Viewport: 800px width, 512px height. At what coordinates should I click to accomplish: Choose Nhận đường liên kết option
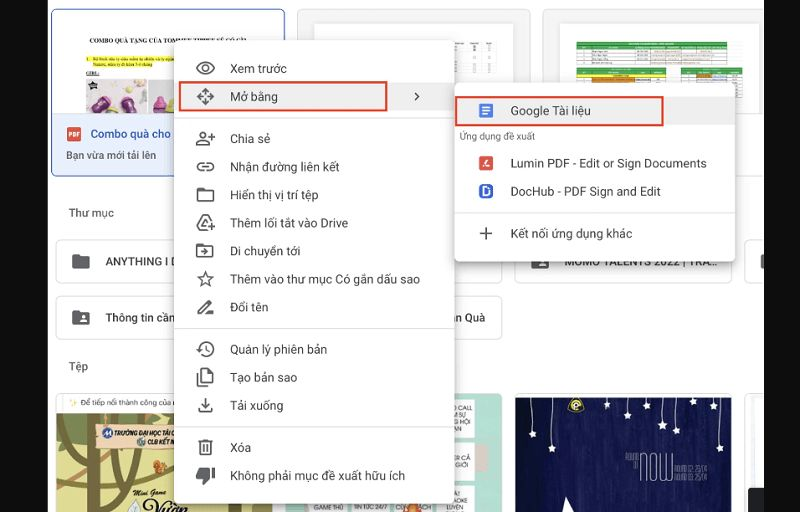[314, 167]
